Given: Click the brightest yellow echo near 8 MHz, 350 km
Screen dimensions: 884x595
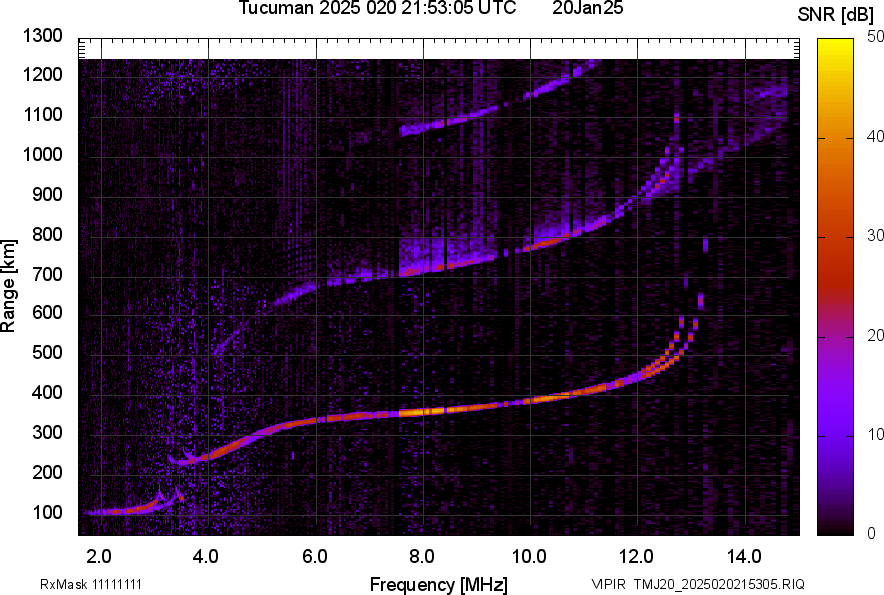Looking at the screenshot, I should tap(420, 412).
